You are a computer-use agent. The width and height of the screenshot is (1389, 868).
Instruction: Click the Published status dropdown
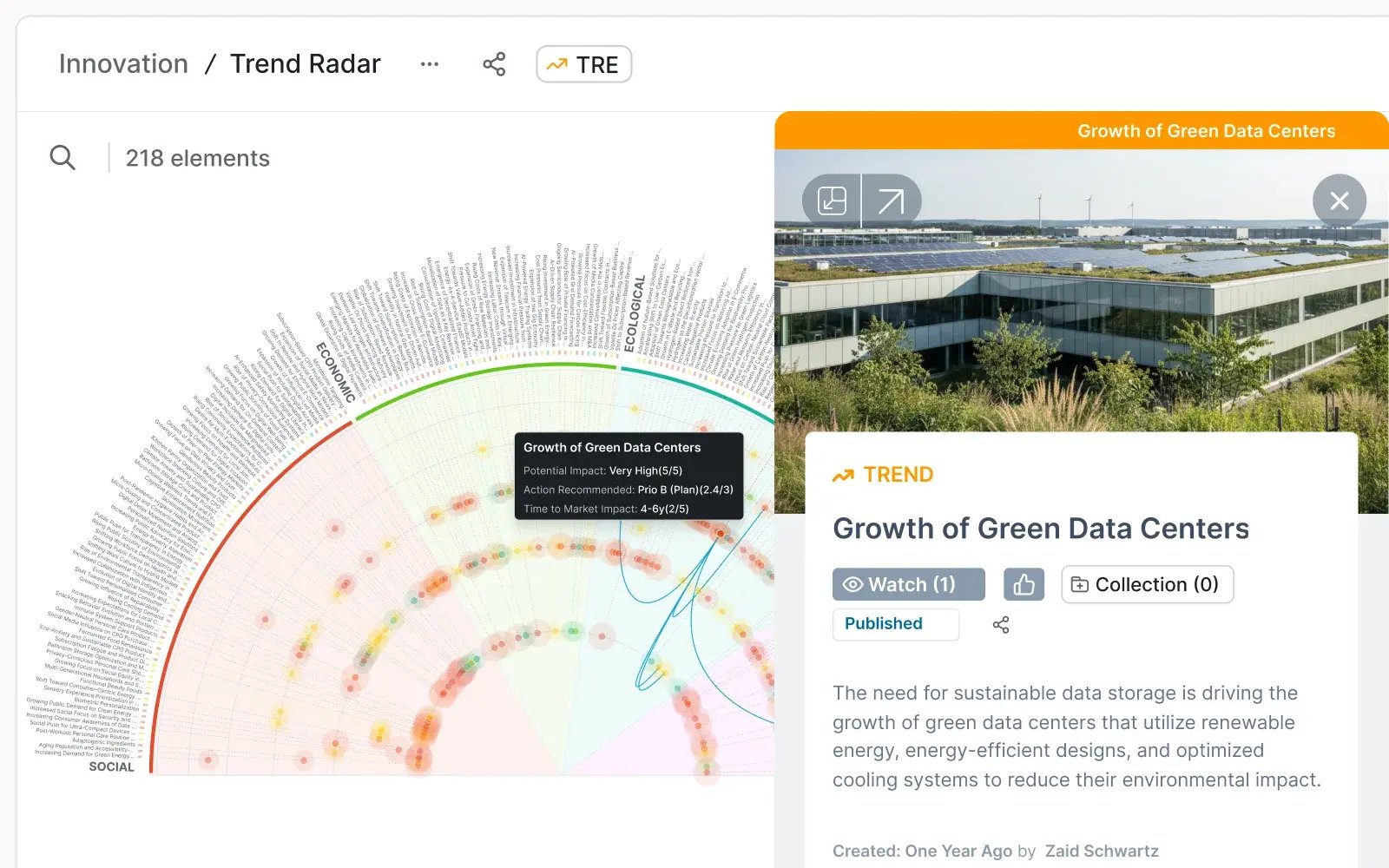[x=895, y=624]
